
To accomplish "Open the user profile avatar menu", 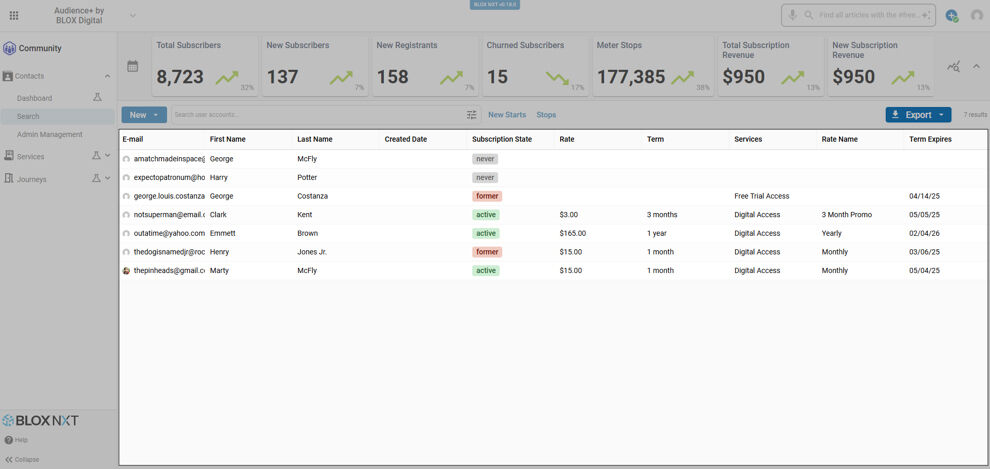I will [977, 15].
